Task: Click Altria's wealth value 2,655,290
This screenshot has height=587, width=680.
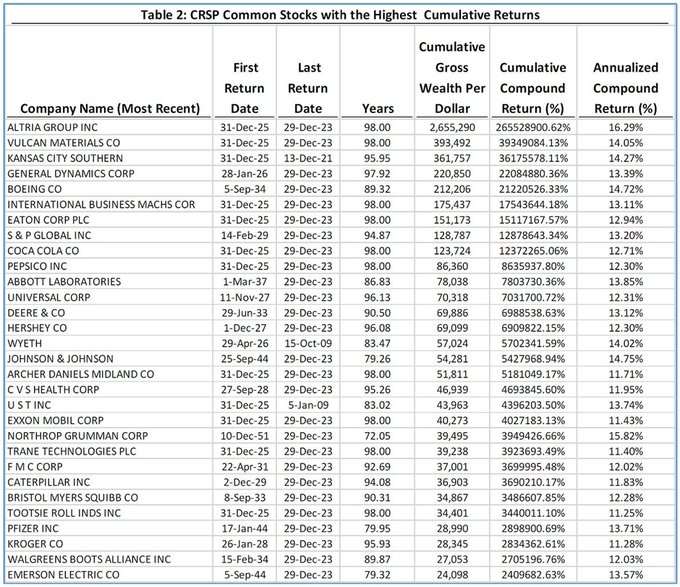Action: 452,127
